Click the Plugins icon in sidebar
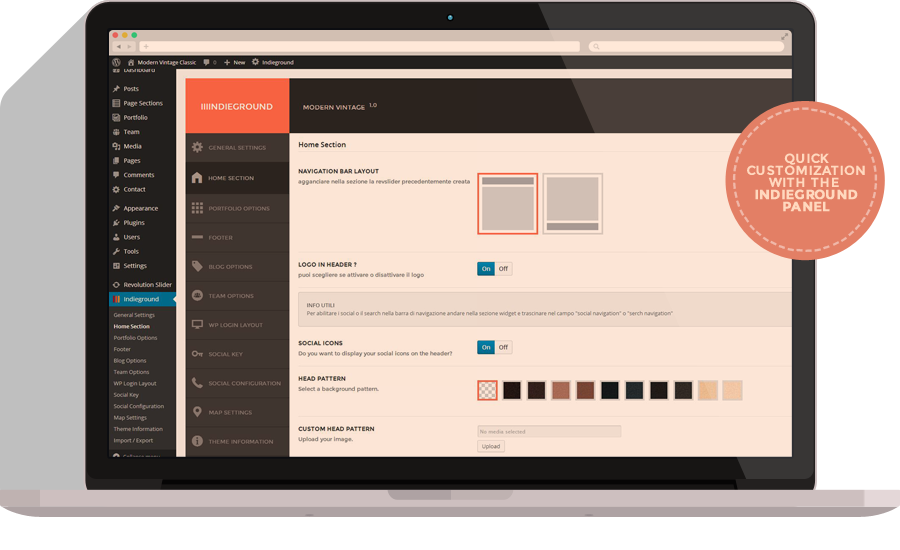Screen dimensions: 900x550 117,222
